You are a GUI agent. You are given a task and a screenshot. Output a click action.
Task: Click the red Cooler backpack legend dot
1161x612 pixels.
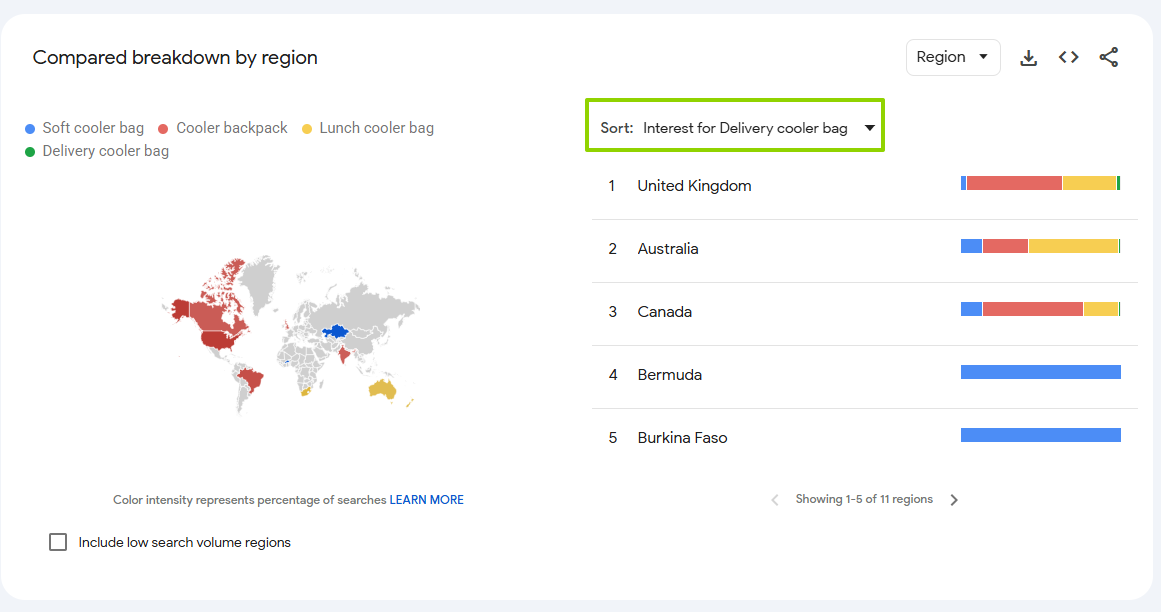coord(163,129)
